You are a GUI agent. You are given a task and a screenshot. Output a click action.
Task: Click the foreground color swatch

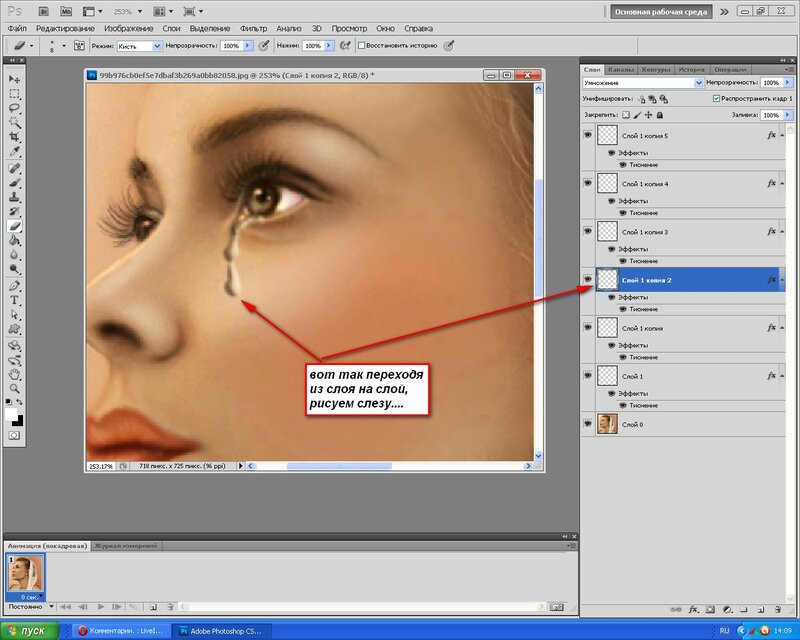pyautogui.click(x=12, y=415)
